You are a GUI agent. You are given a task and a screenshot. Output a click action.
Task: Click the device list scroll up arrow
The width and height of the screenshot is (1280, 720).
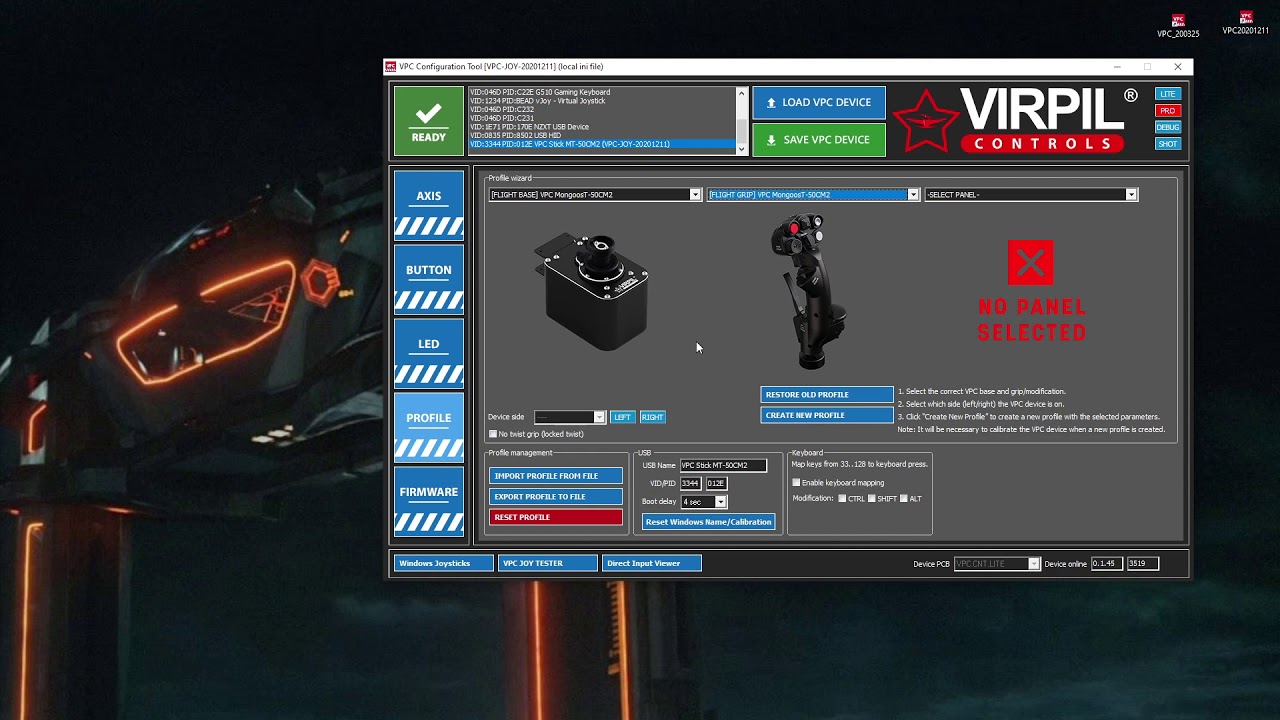coord(741,93)
